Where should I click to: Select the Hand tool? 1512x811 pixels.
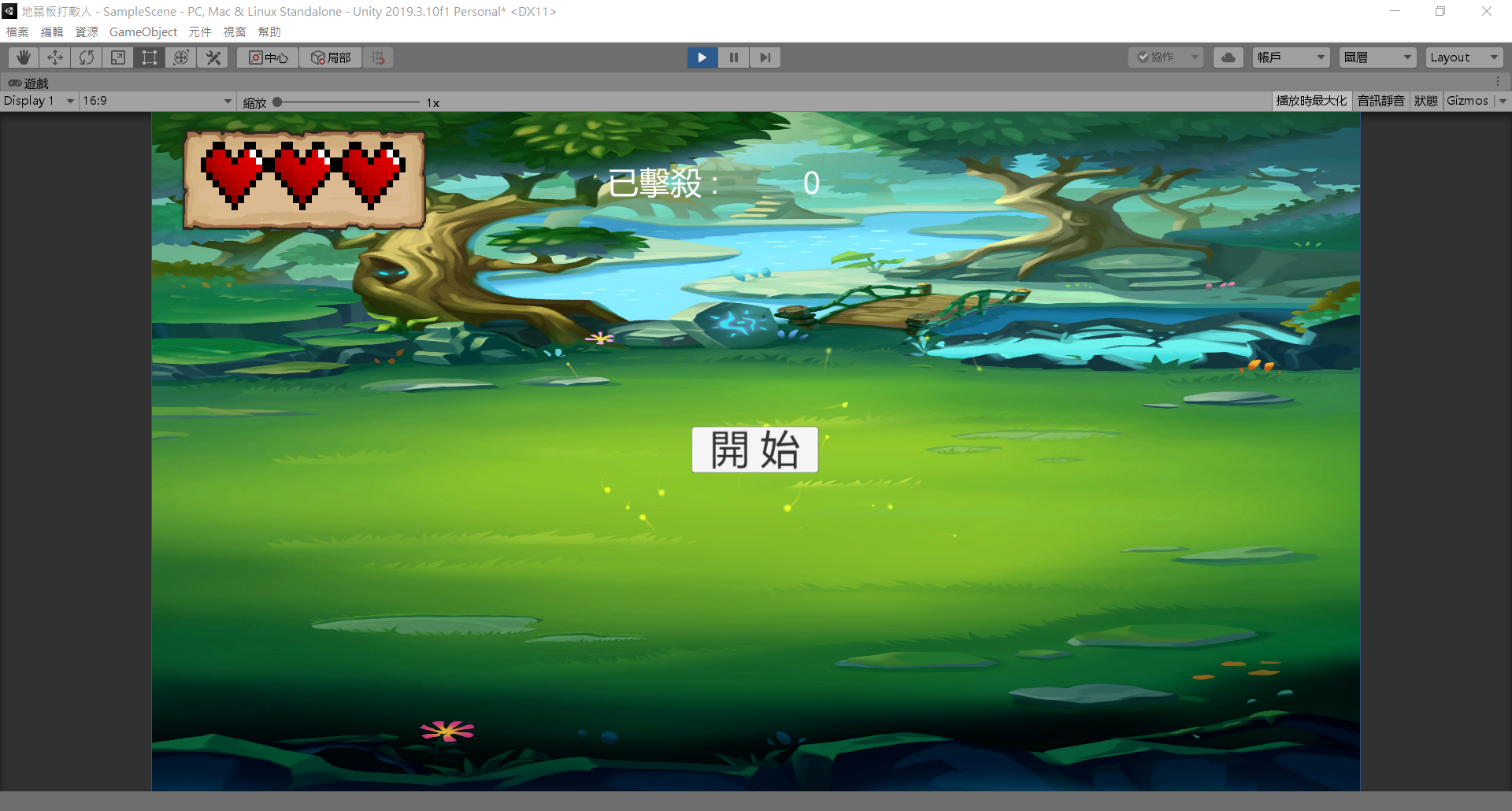click(23, 57)
